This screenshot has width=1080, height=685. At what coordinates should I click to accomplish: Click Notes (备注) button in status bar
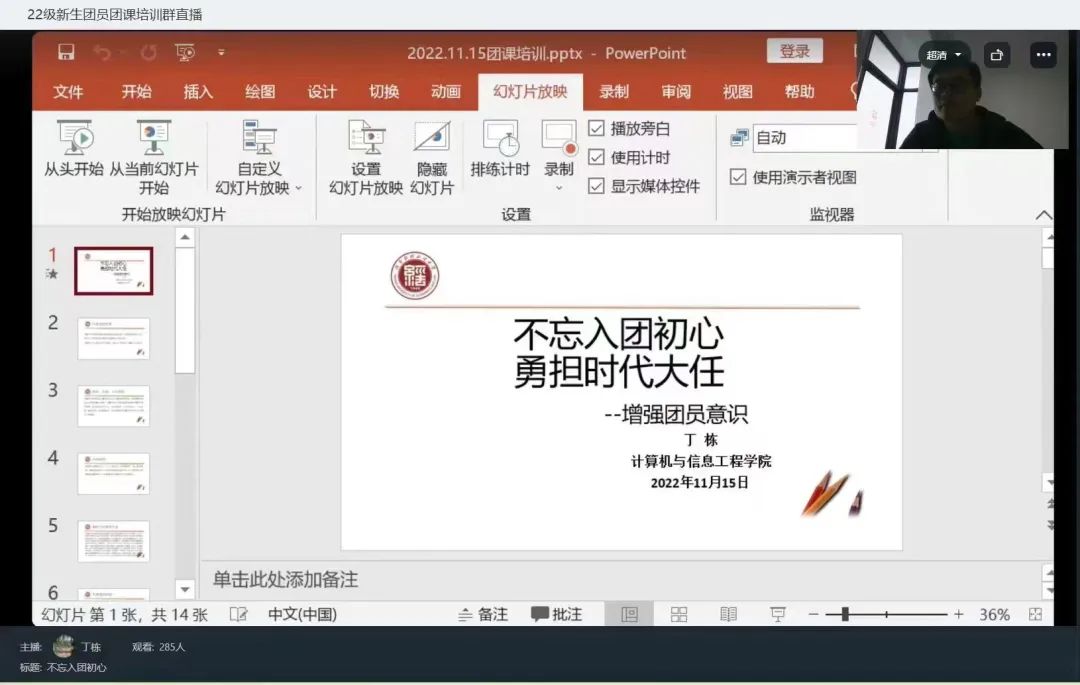(x=483, y=614)
